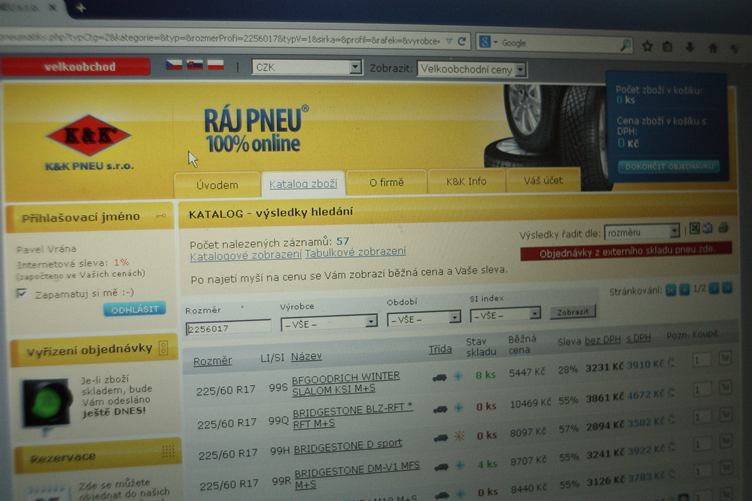Screen dimensions: 752x501
Task: Open the Katalogové zobrazení link
Action: (x=246, y=256)
